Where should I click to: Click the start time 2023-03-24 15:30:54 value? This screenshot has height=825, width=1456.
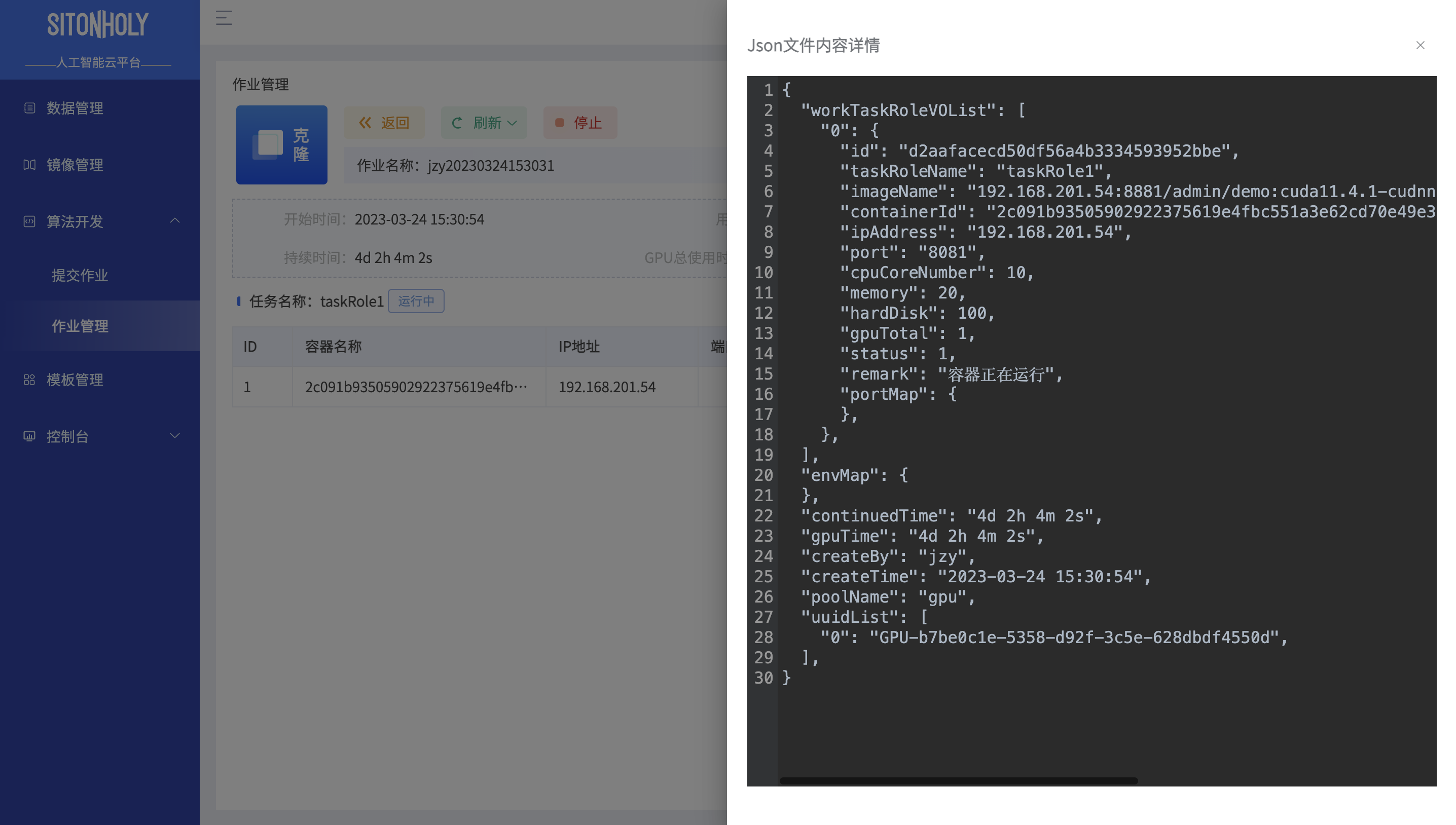point(419,219)
